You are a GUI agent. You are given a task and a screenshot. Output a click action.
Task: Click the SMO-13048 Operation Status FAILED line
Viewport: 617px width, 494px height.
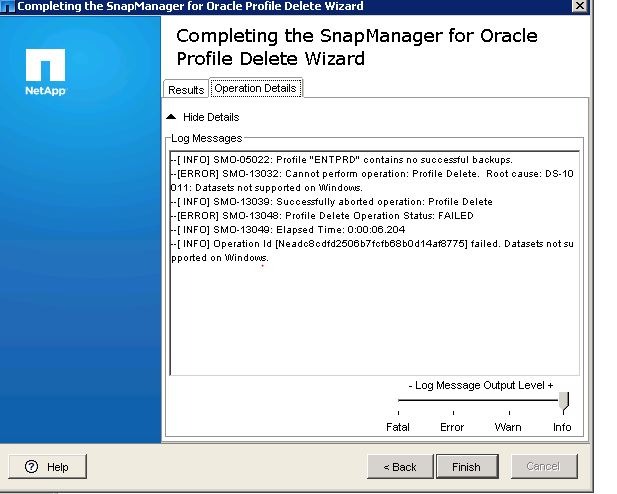click(x=322, y=216)
